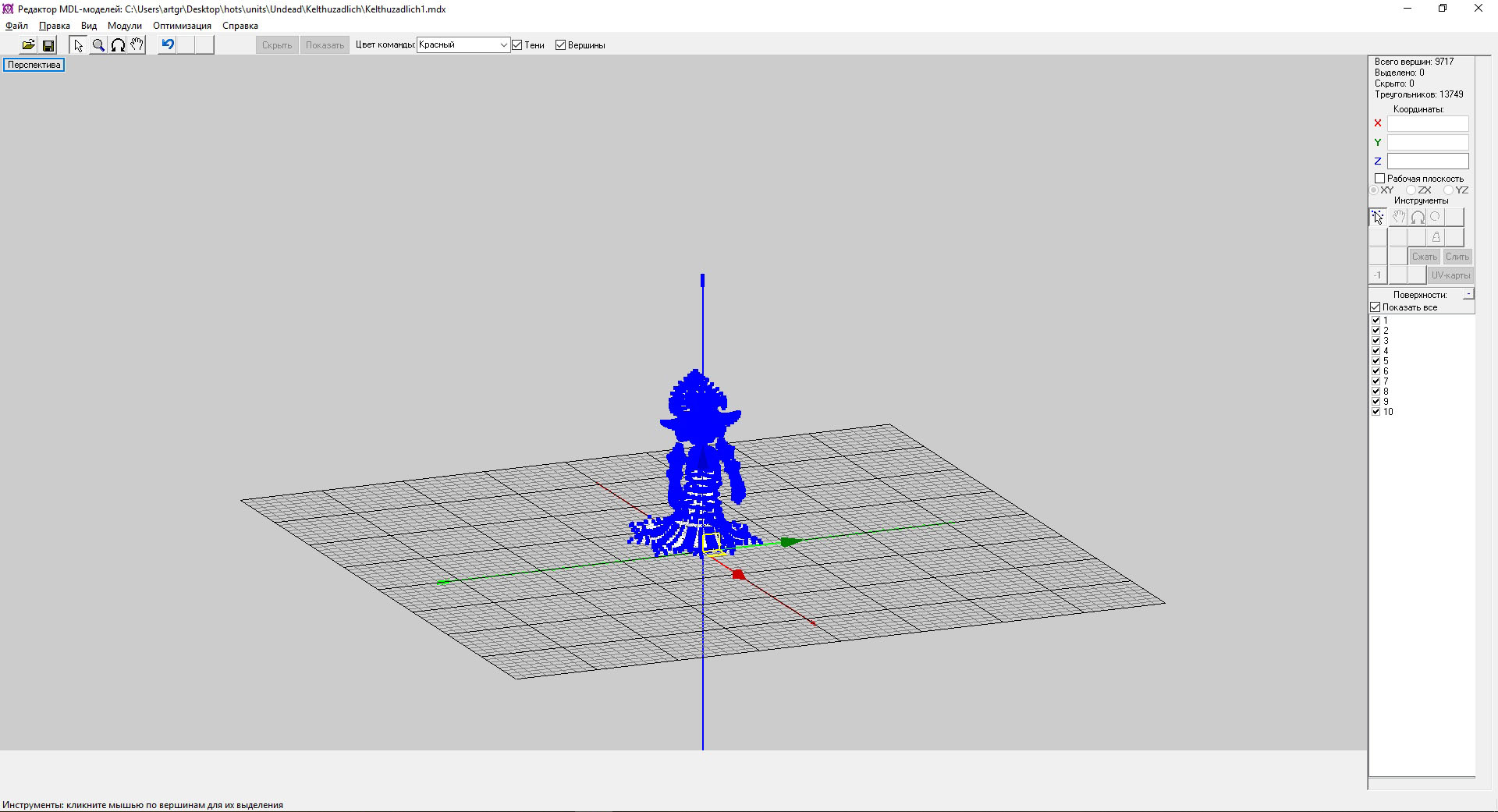The width and height of the screenshot is (1498, 812).
Task: Click the -1 button in the tools panel
Action: [x=1378, y=275]
